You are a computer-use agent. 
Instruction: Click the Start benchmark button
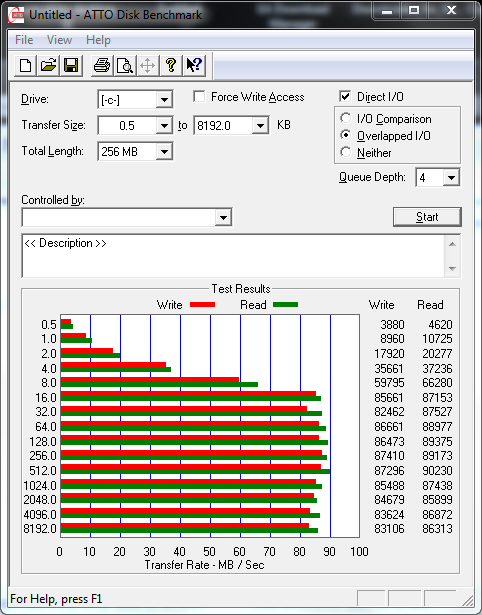(427, 217)
